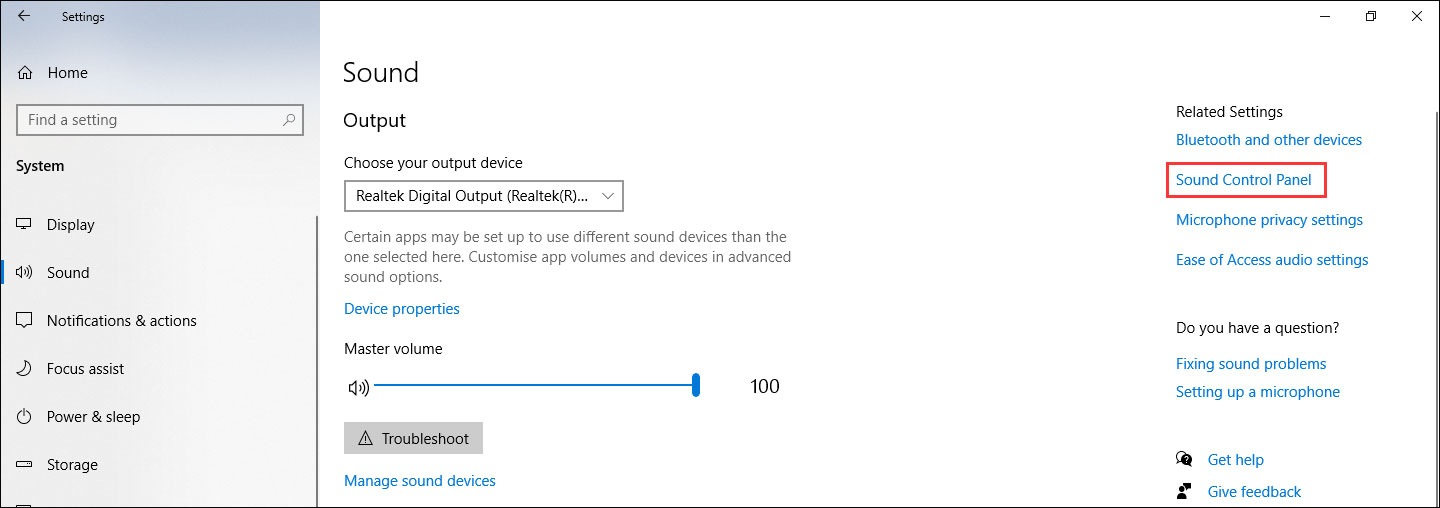The height and width of the screenshot is (508, 1440).
Task: Click the back arrow icon in Settings
Action: click(24, 16)
